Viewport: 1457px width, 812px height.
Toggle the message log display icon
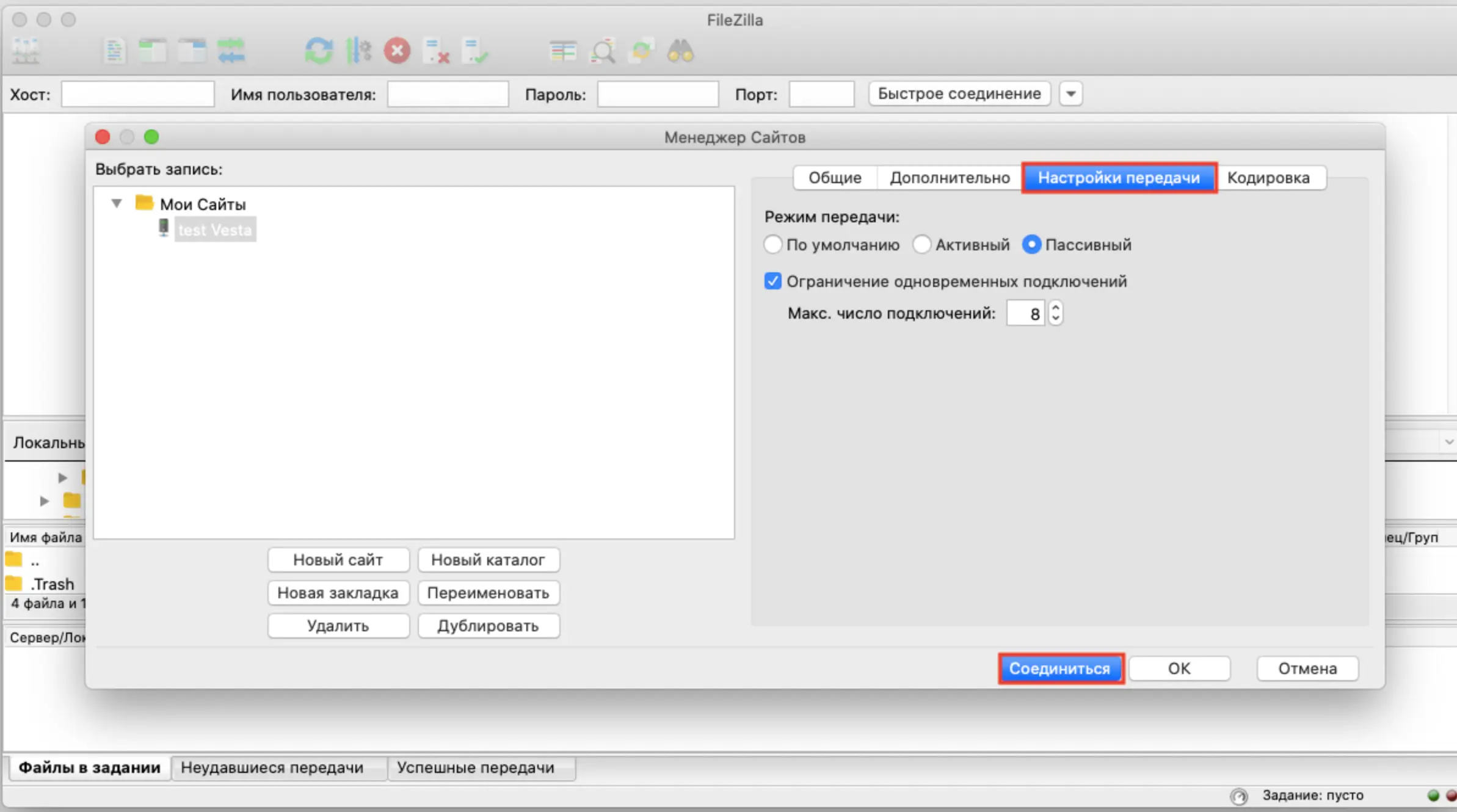(x=114, y=51)
